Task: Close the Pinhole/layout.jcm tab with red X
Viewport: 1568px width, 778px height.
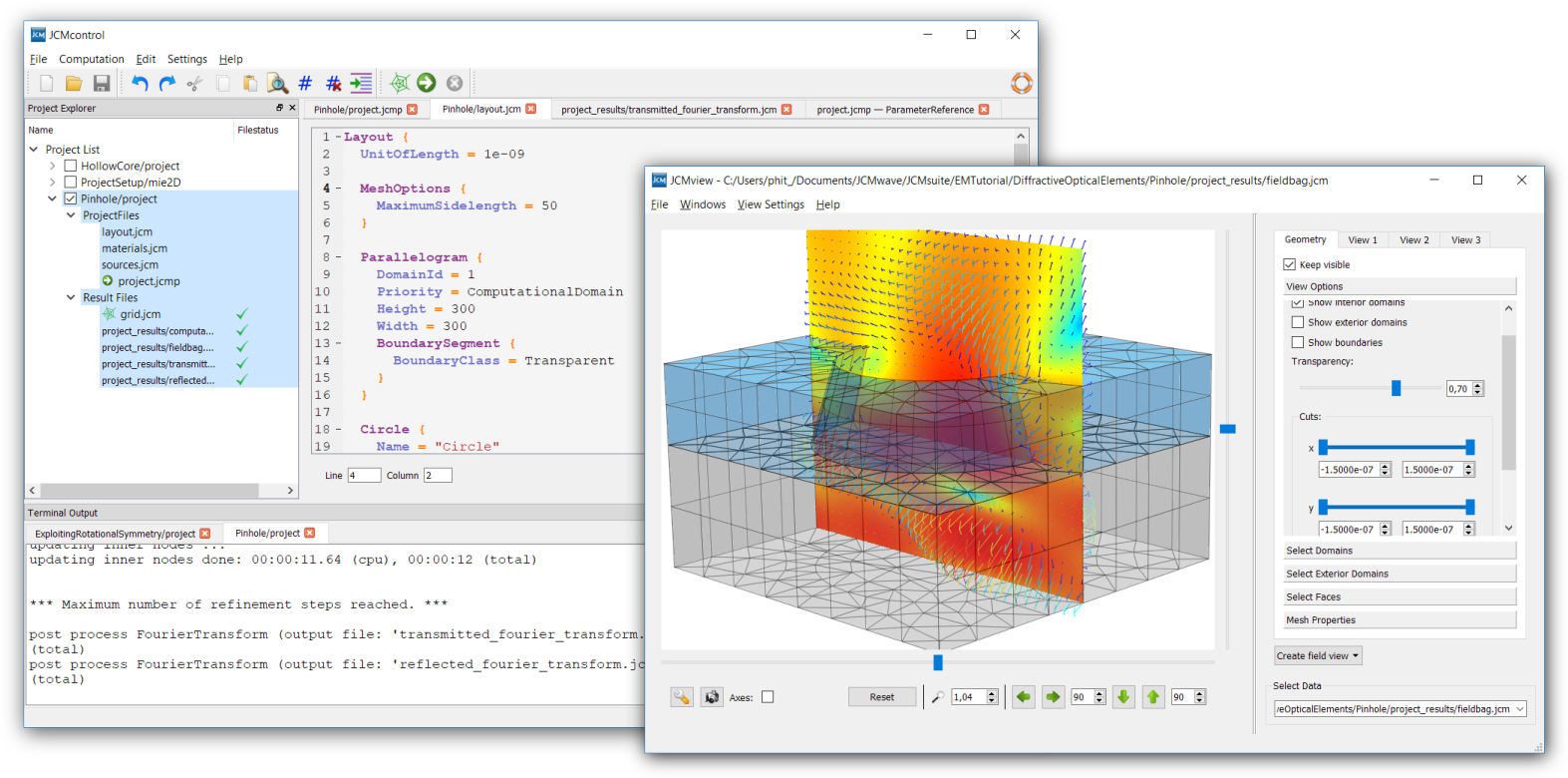Action: [531, 109]
